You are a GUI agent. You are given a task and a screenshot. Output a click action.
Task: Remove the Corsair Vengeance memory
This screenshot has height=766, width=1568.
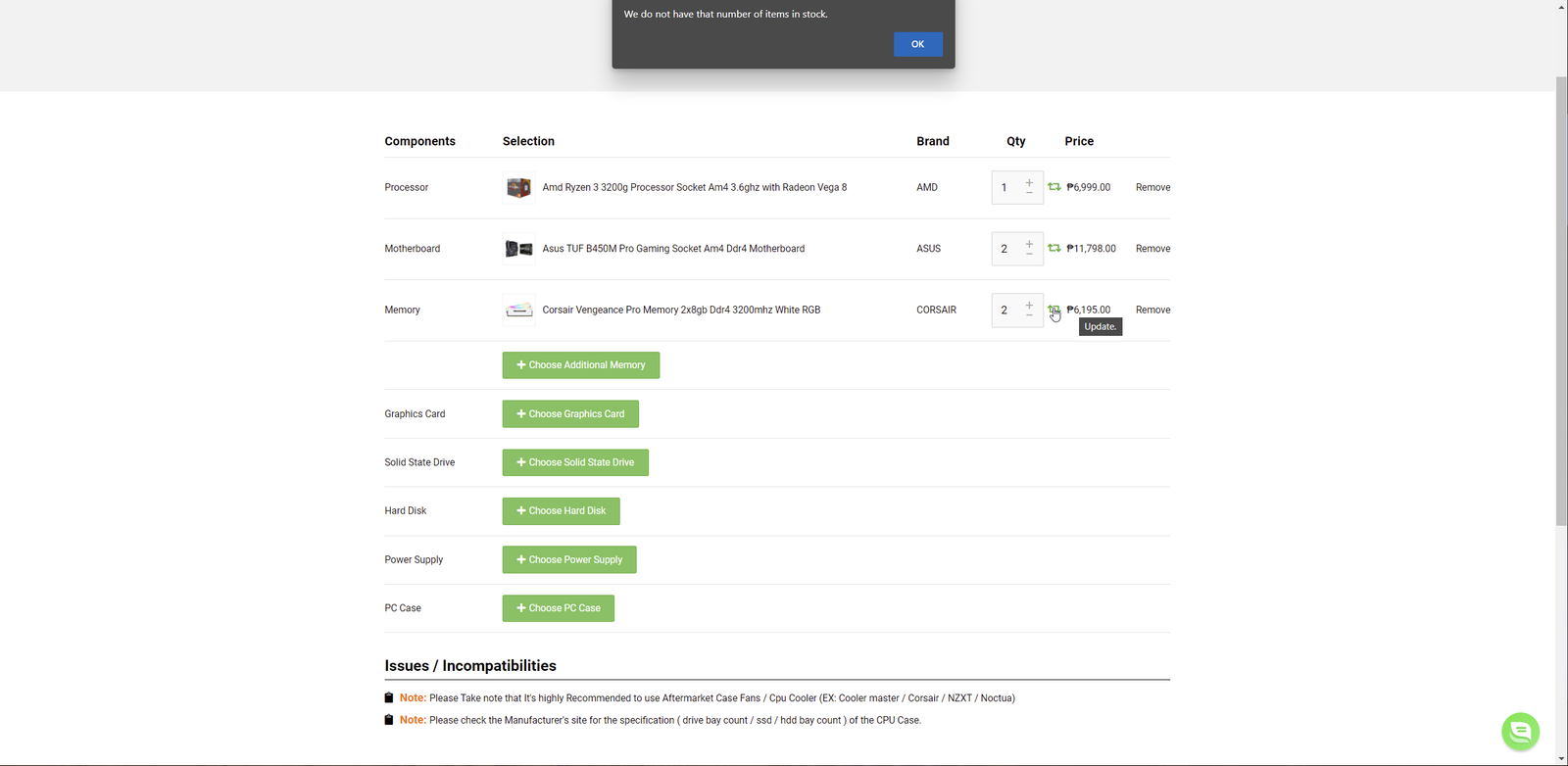tap(1152, 310)
